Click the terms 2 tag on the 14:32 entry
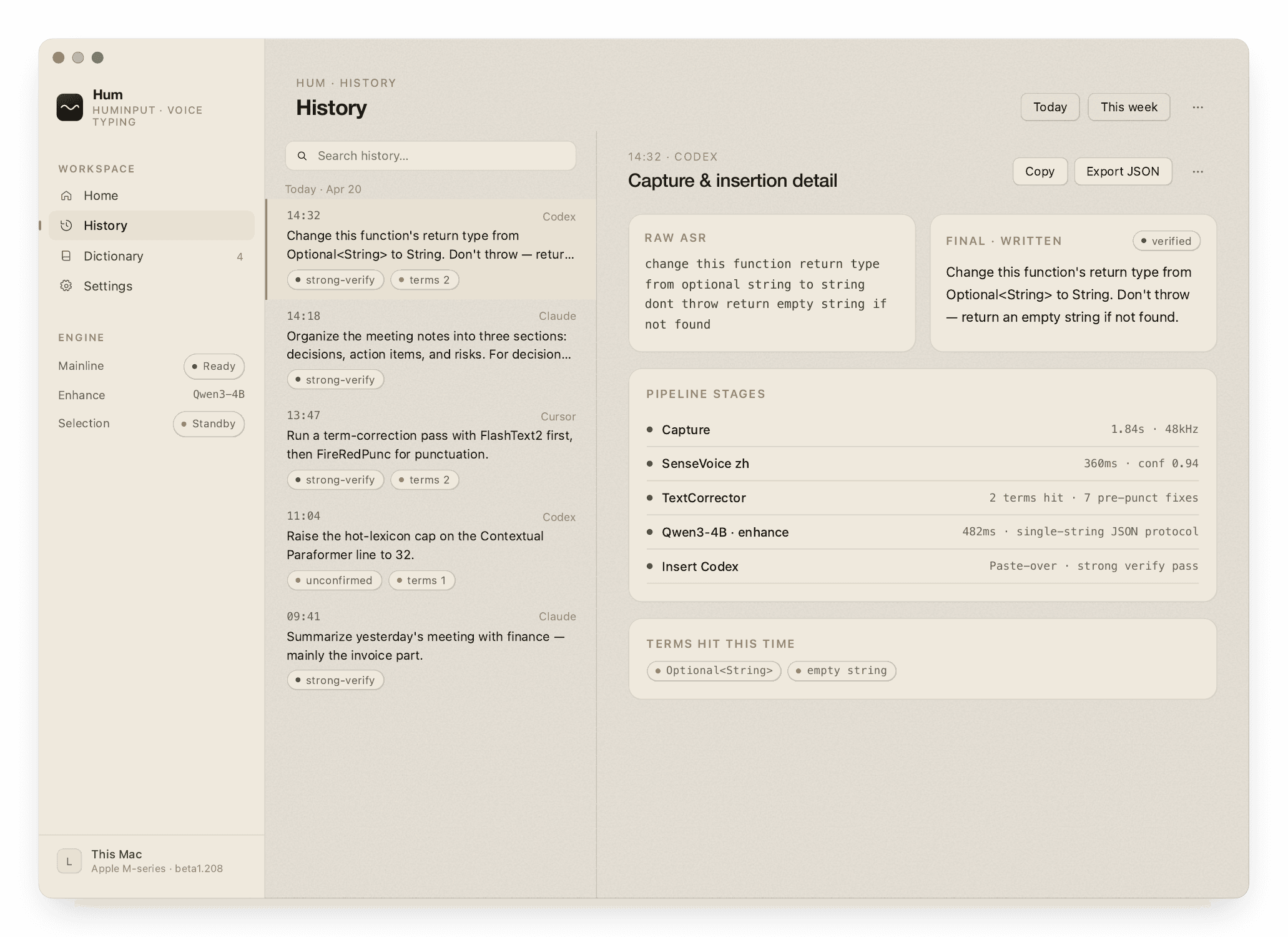This screenshot has width=1288, height=937. [425, 280]
